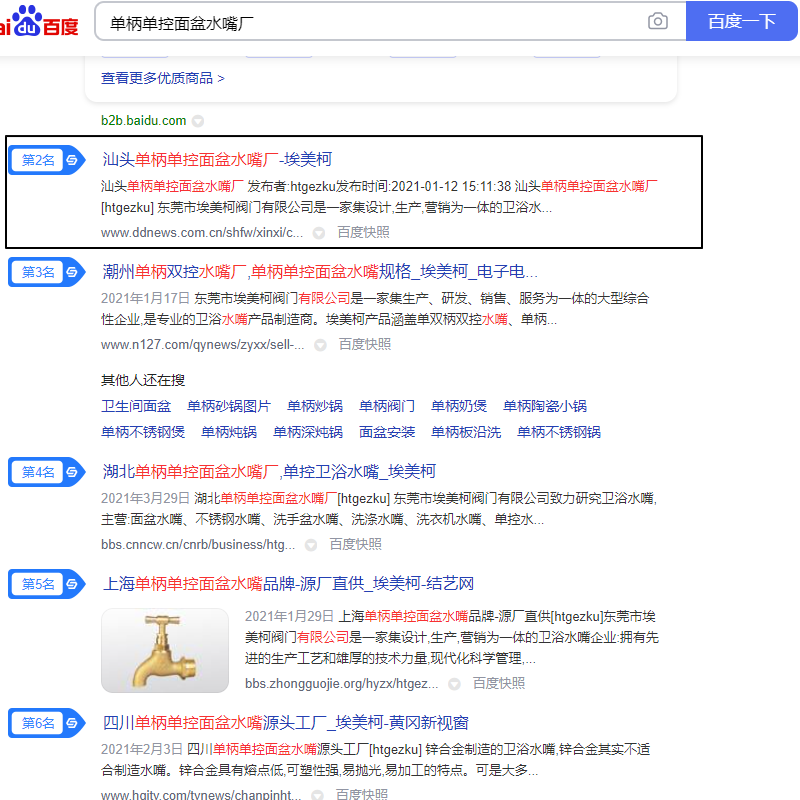This screenshot has height=800, width=800.
Task: Open result 汕头单柄单控面盆水嘴厂-埃美柯
Action: (x=217, y=160)
